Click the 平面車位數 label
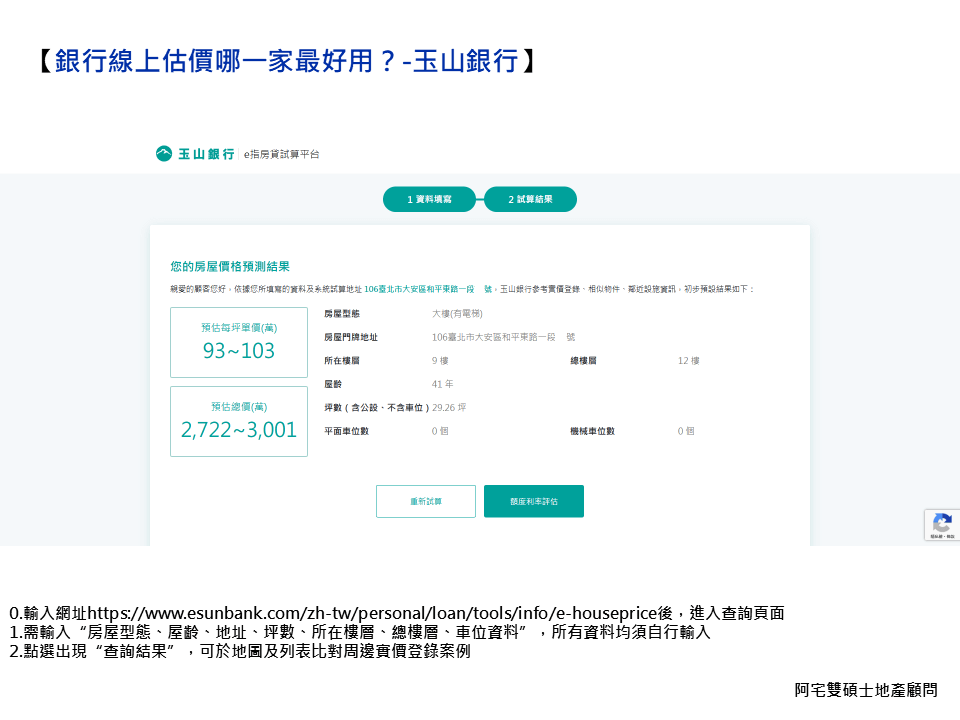Image resolution: width=960 pixels, height=720 pixels. tap(347, 431)
